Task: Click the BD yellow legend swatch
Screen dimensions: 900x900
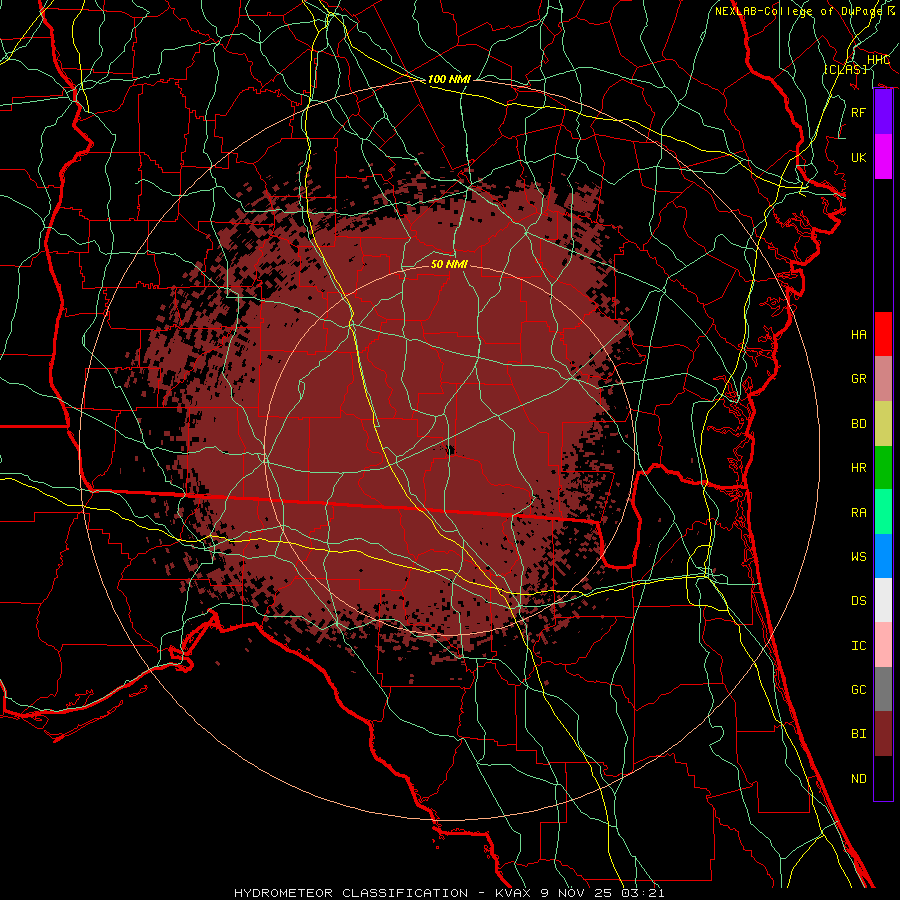Action: (883, 424)
